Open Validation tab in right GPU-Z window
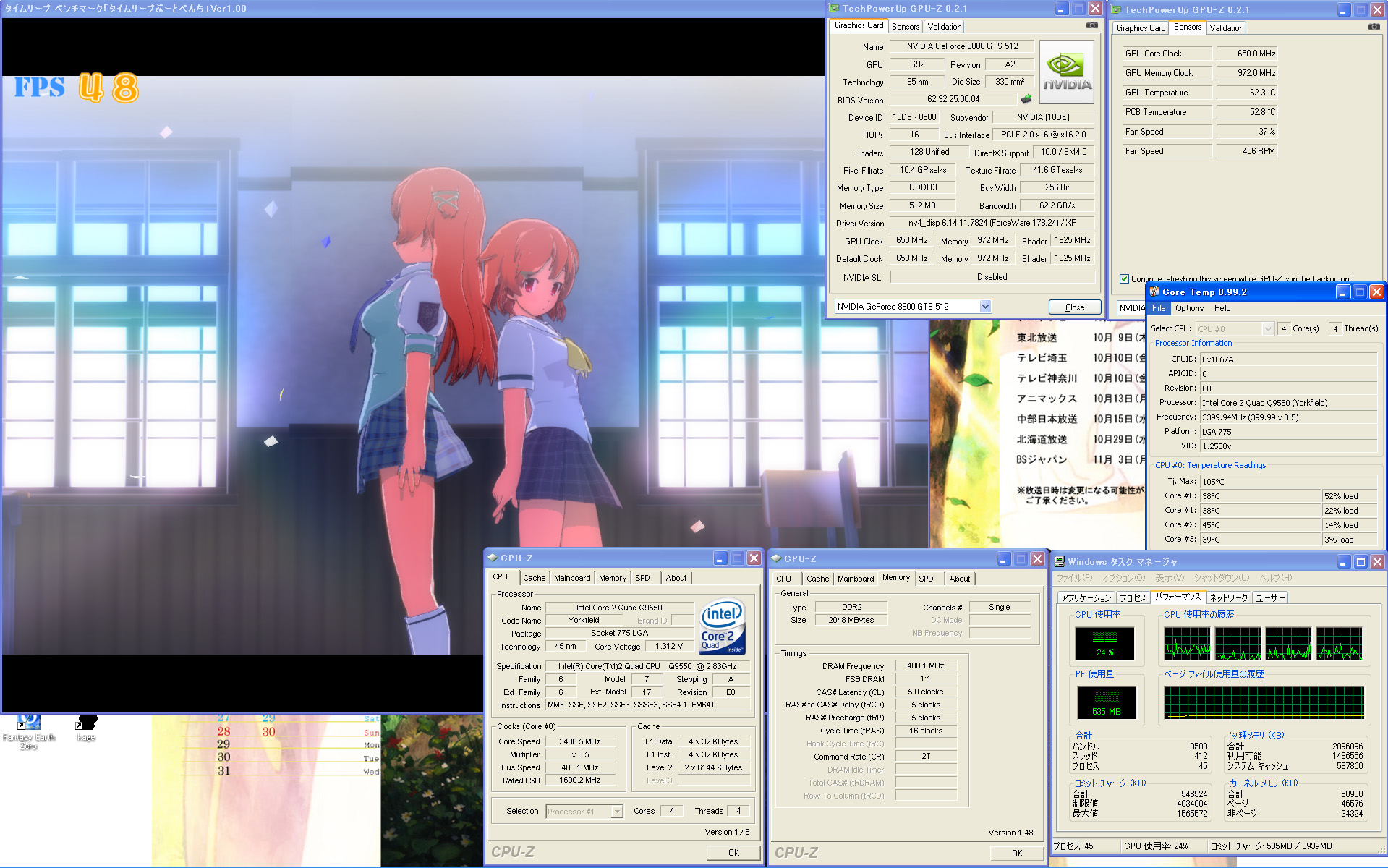This screenshot has height=868, width=1388. point(1227,28)
